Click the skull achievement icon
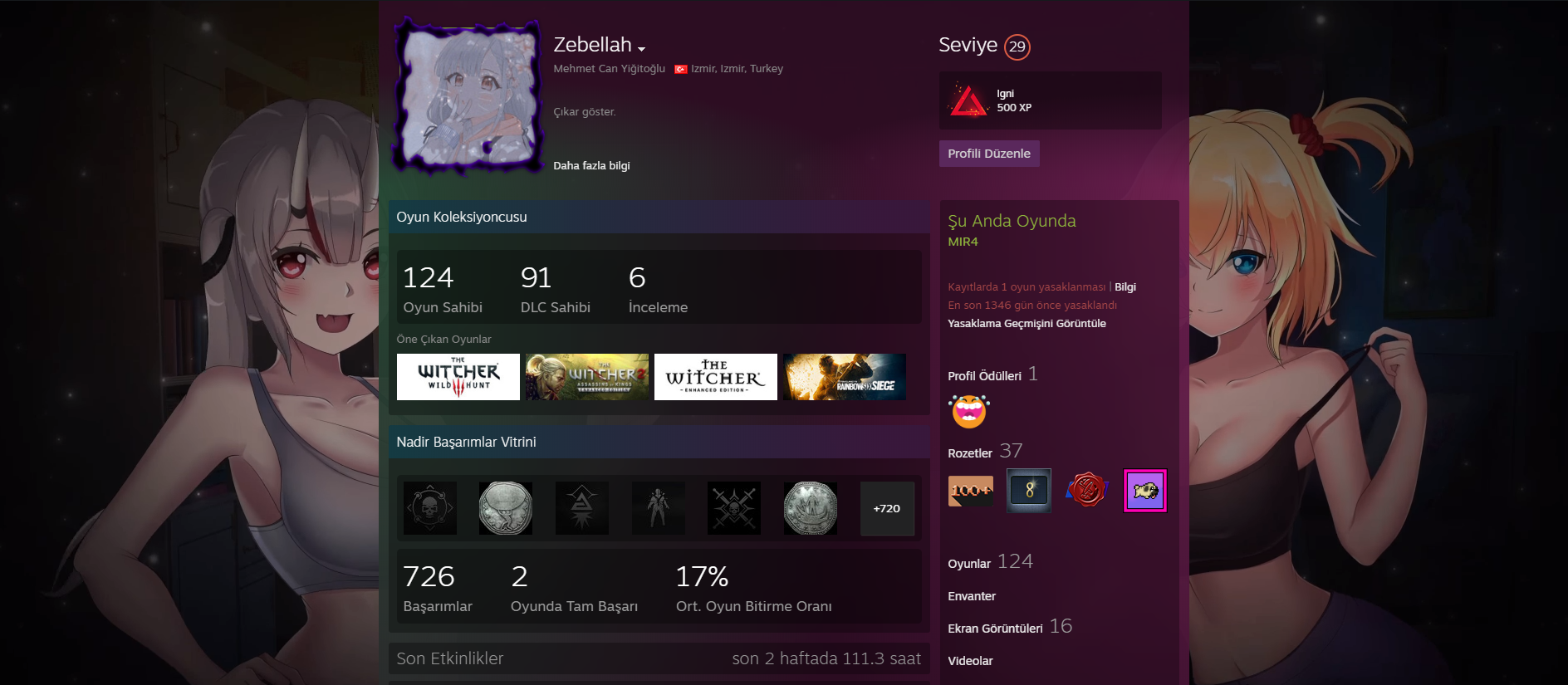Screen dimensions: 1568x685 [x=429, y=508]
